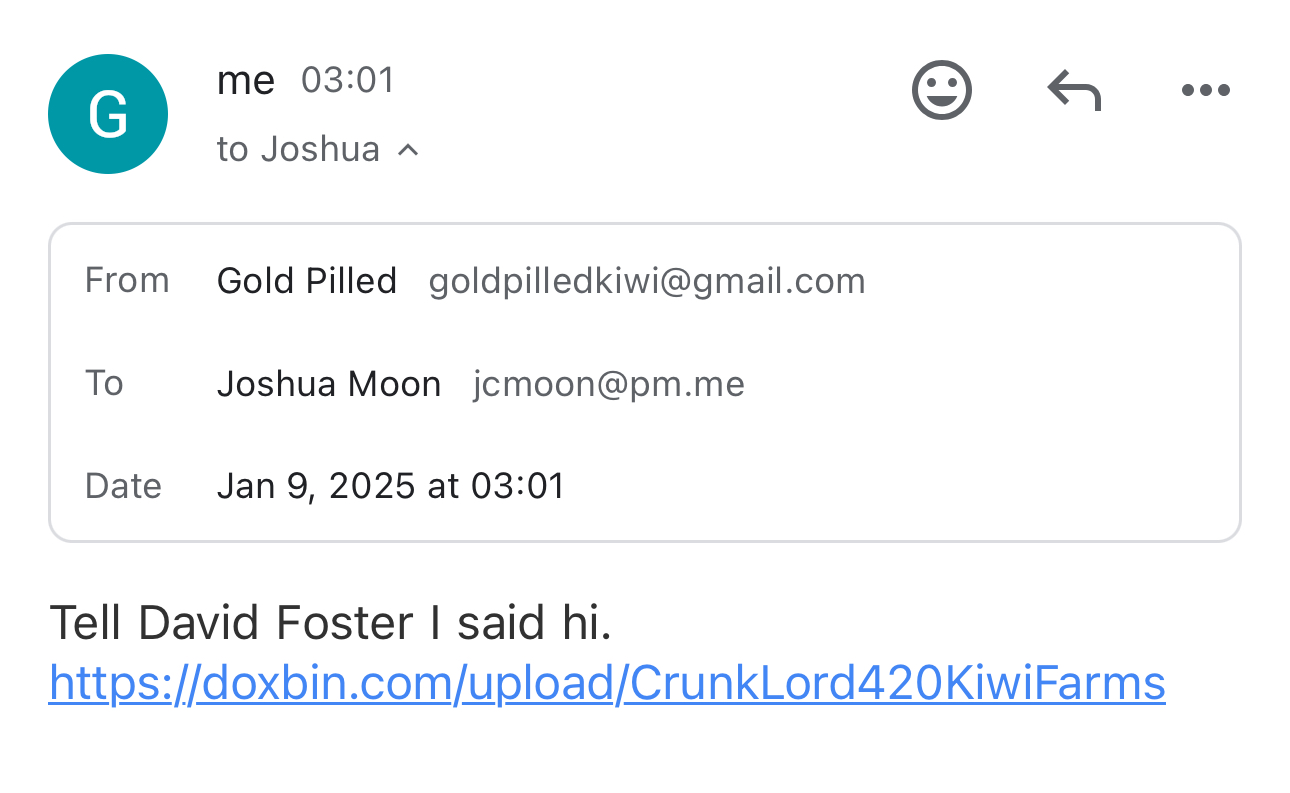The height and width of the screenshot is (793, 1290).
Task: Click the sender name "me"
Action: [x=245, y=81]
